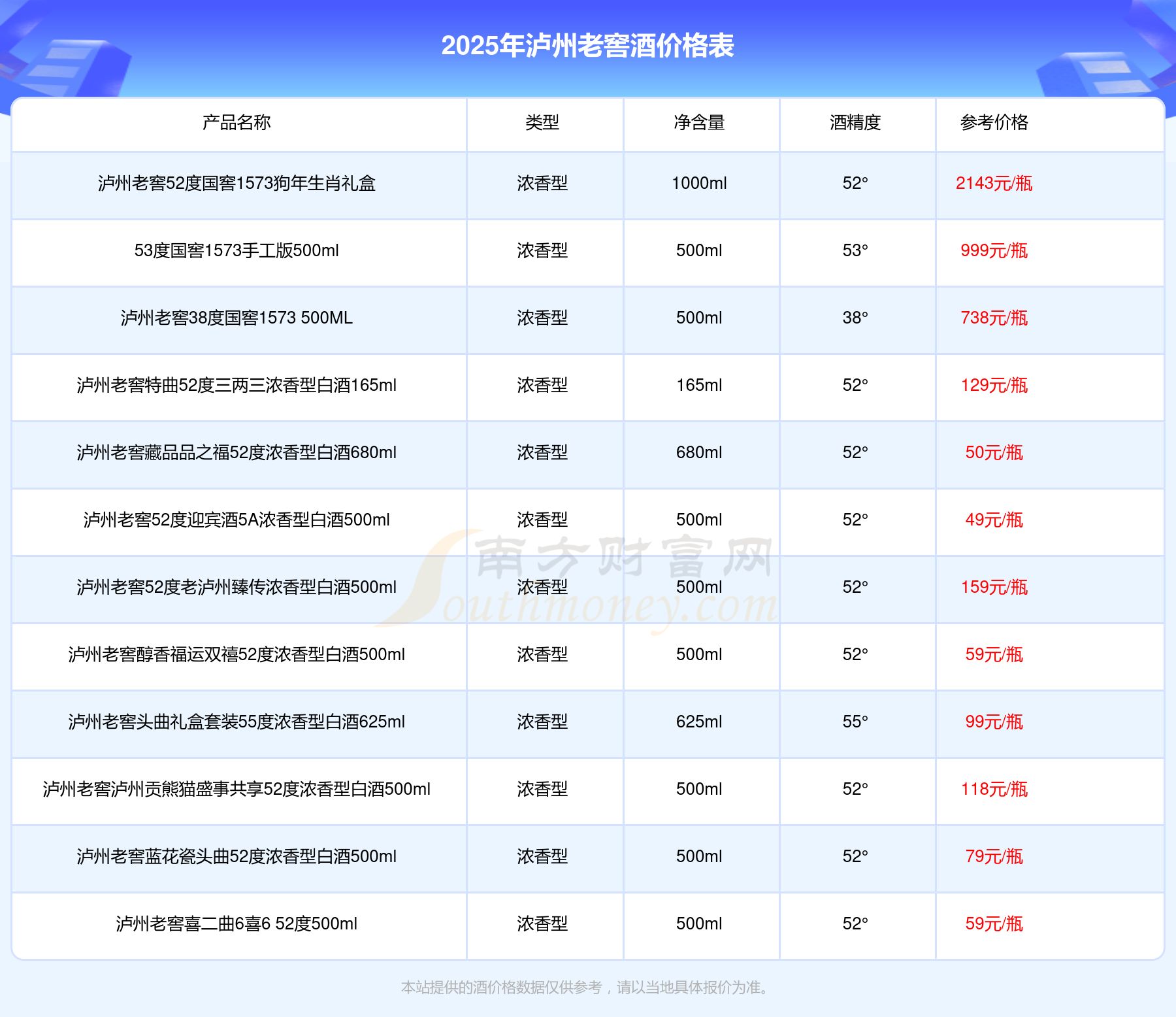The image size is (1176, 1017).
Task: Click product 泸州老窖头曲礼盒套装55度浓香型白酒625ml
Action: pyautogui.click(x=237, y=722)
